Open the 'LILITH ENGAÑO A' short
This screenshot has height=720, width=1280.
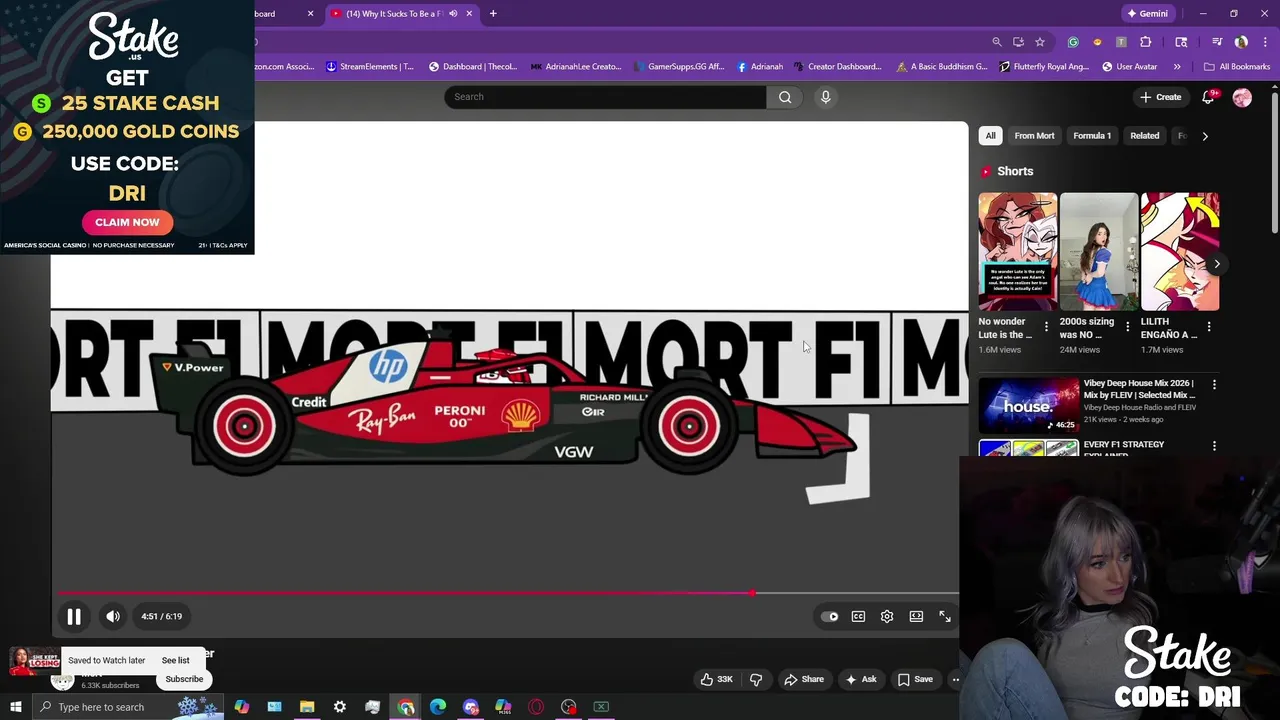point(1179,252)
